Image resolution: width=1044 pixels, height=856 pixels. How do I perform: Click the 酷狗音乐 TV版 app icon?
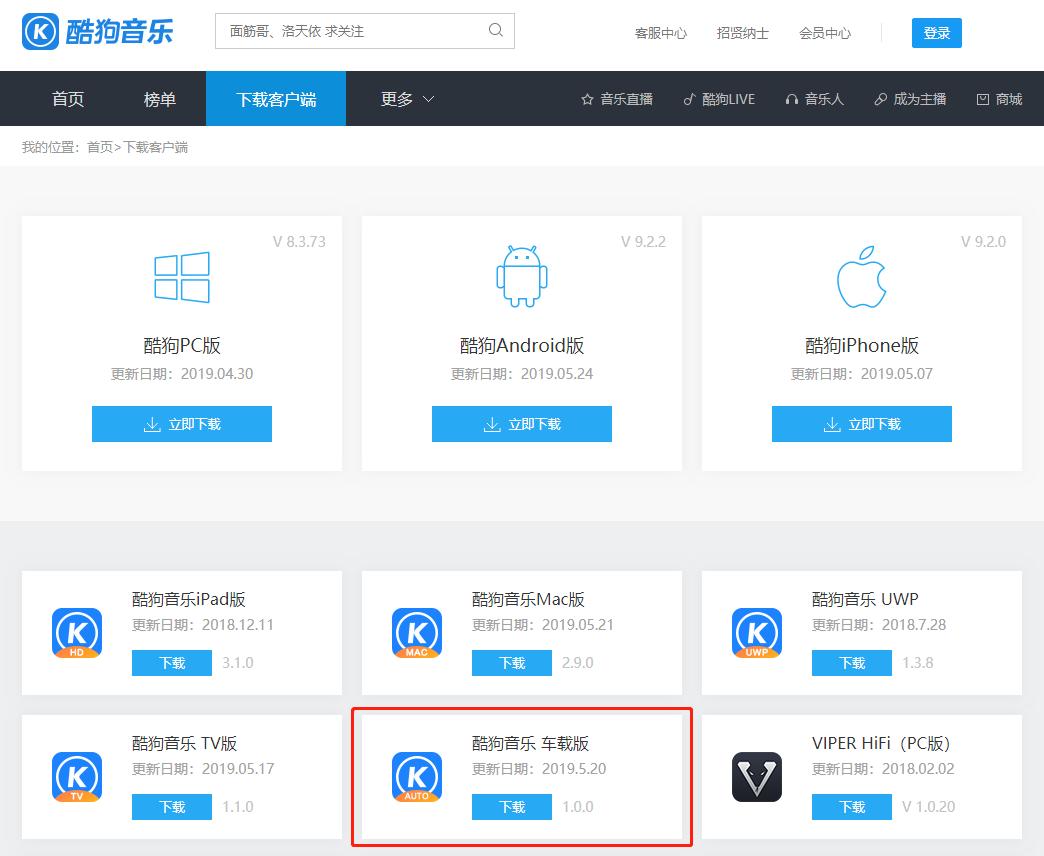pyautogui.click(x=76, y=777)
